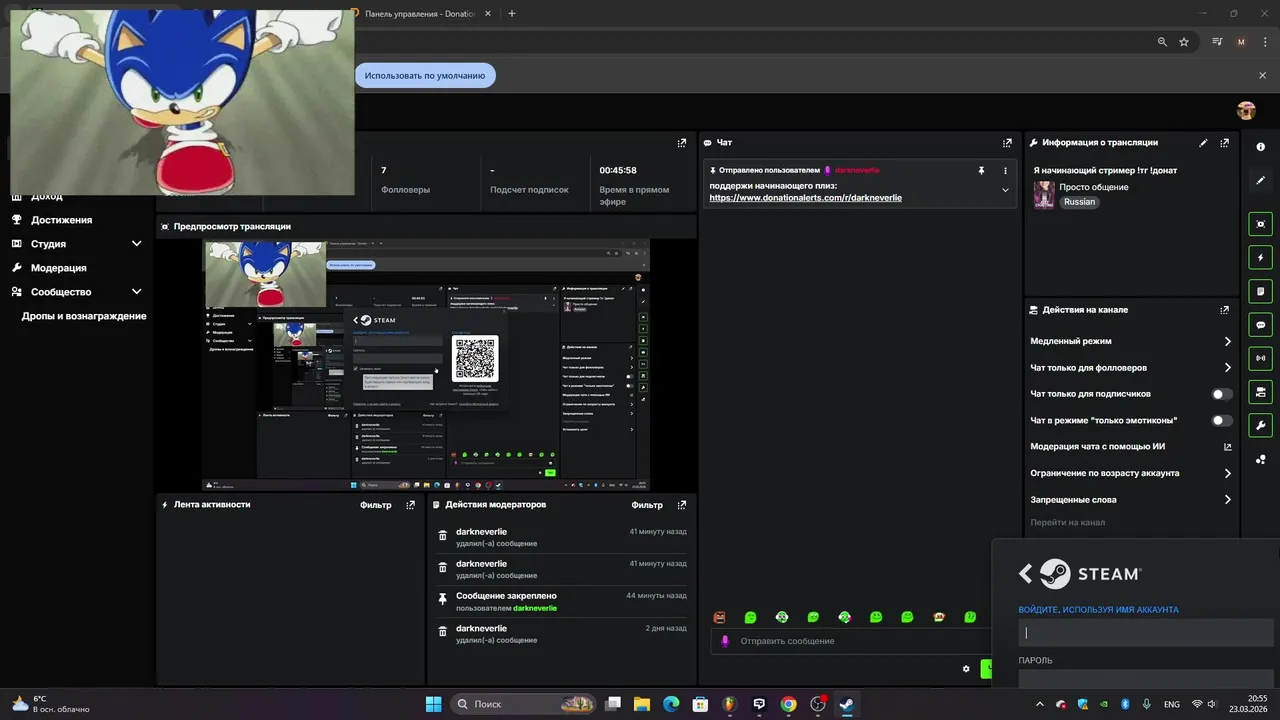This screenshot has height=720, width=1280.
Task: Click the green clip capture quick action
Action: click(1260, 224)
